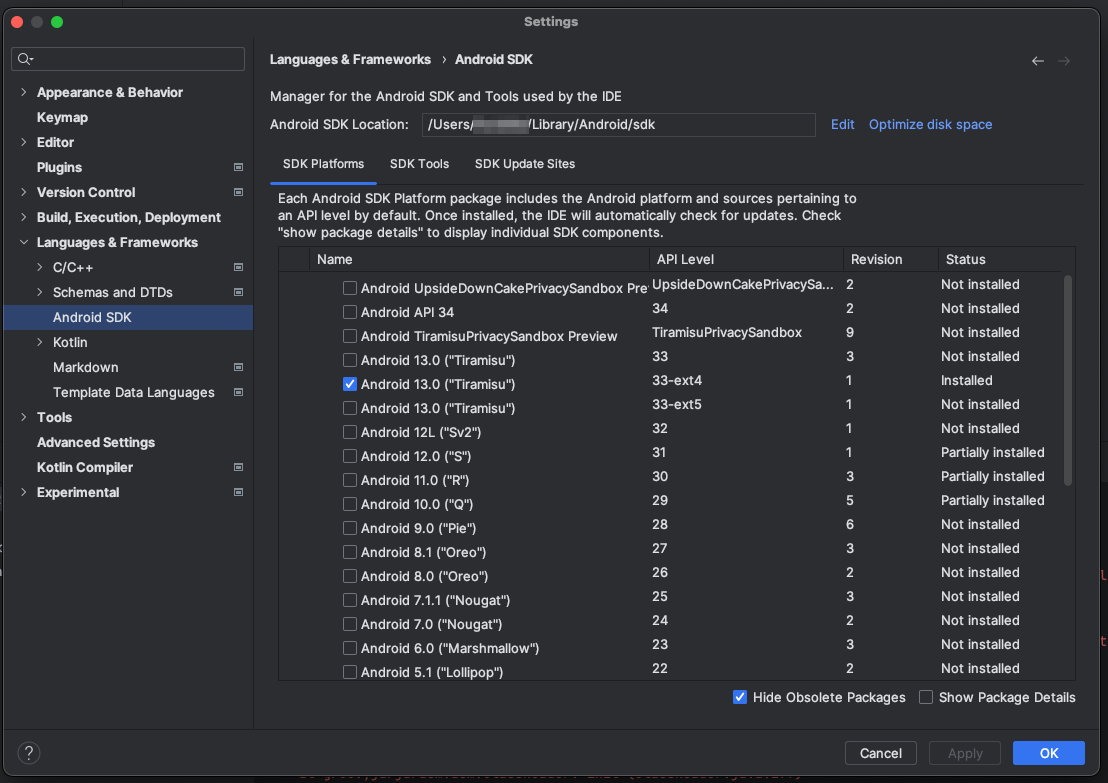Expand the Kotlin settings node
Image resolution: width=1108 pixels, height=783 pixels.
click(x=40, y=342)
